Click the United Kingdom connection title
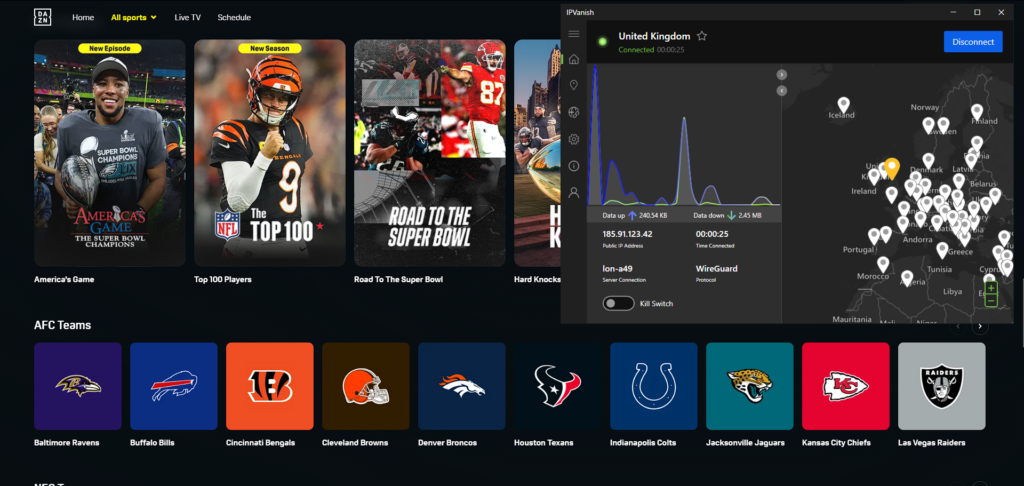 [x=654, y=36]
